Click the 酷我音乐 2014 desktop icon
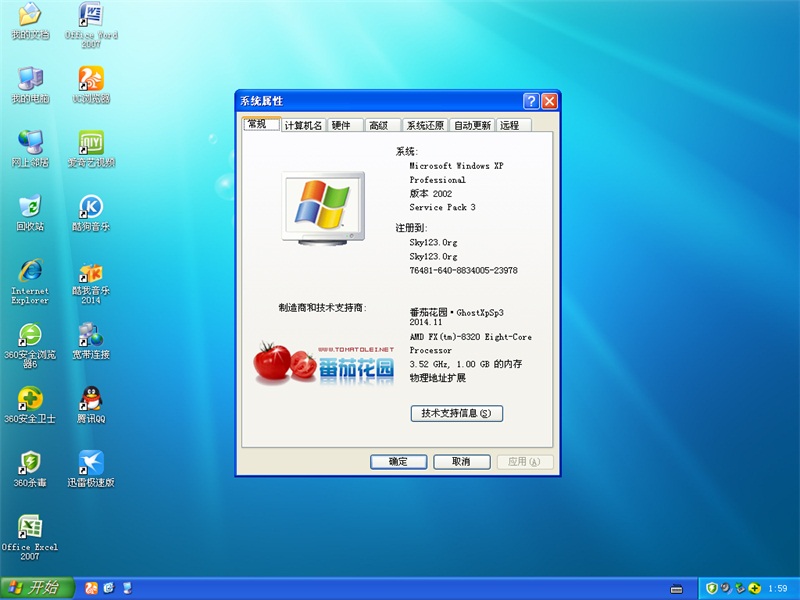800x600 pixels. (x=91, y=273)
